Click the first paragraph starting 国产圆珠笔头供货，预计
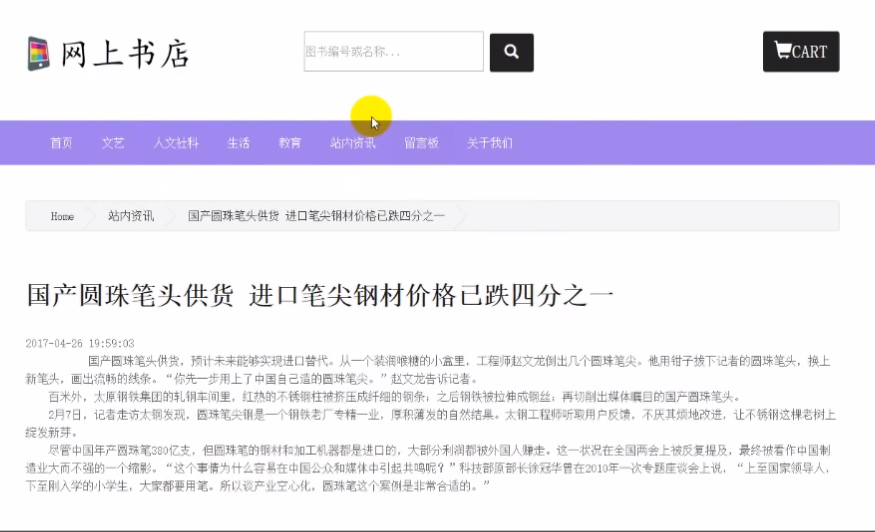875x532 pixels. pos(428,370)
